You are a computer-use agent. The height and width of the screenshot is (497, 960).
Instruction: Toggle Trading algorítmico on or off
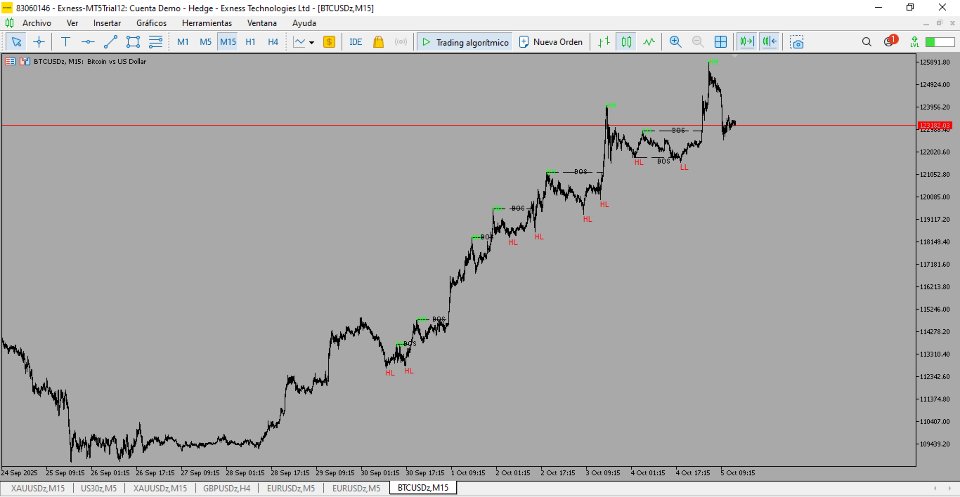[465, 42]
